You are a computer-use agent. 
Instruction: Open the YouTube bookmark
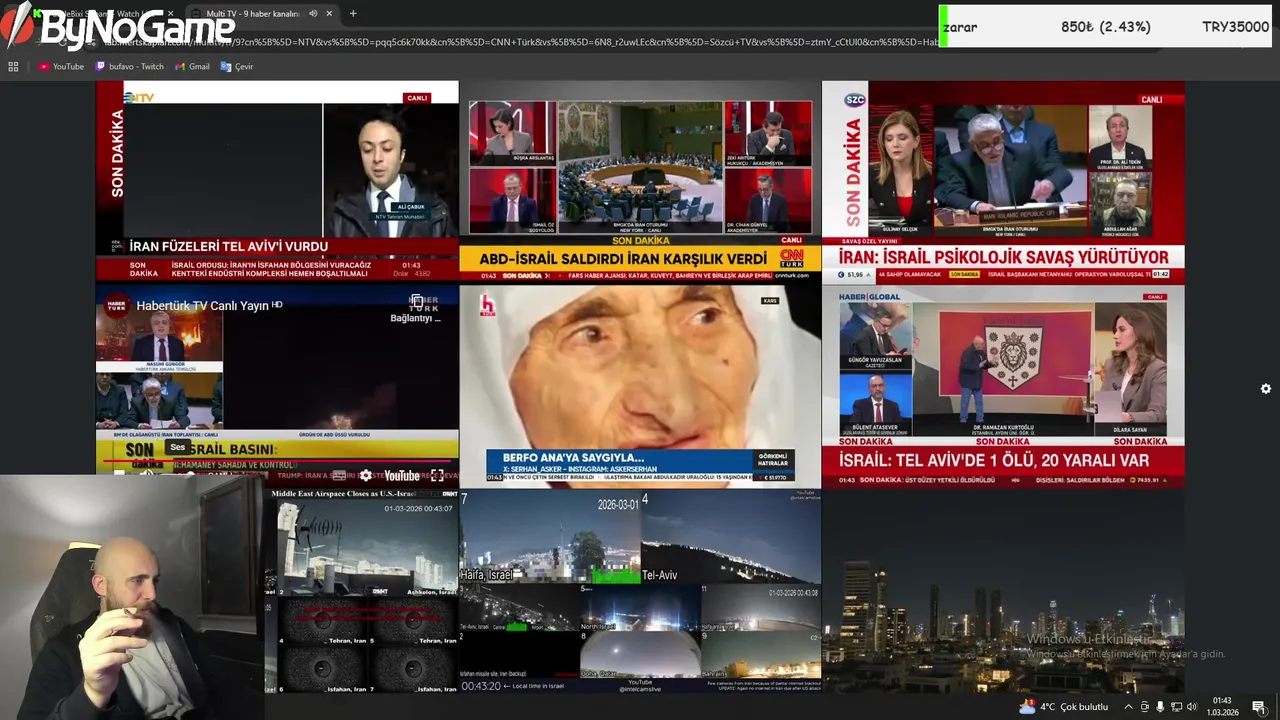coord(61,67)
